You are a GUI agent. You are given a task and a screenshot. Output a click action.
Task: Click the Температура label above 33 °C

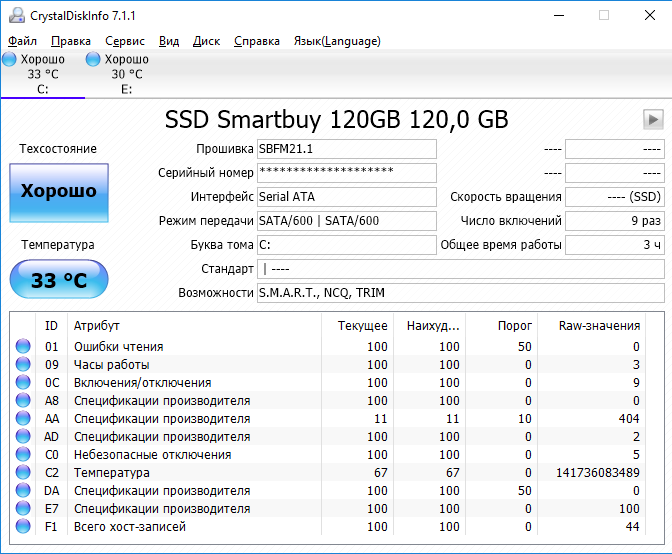tap(58, 245)
